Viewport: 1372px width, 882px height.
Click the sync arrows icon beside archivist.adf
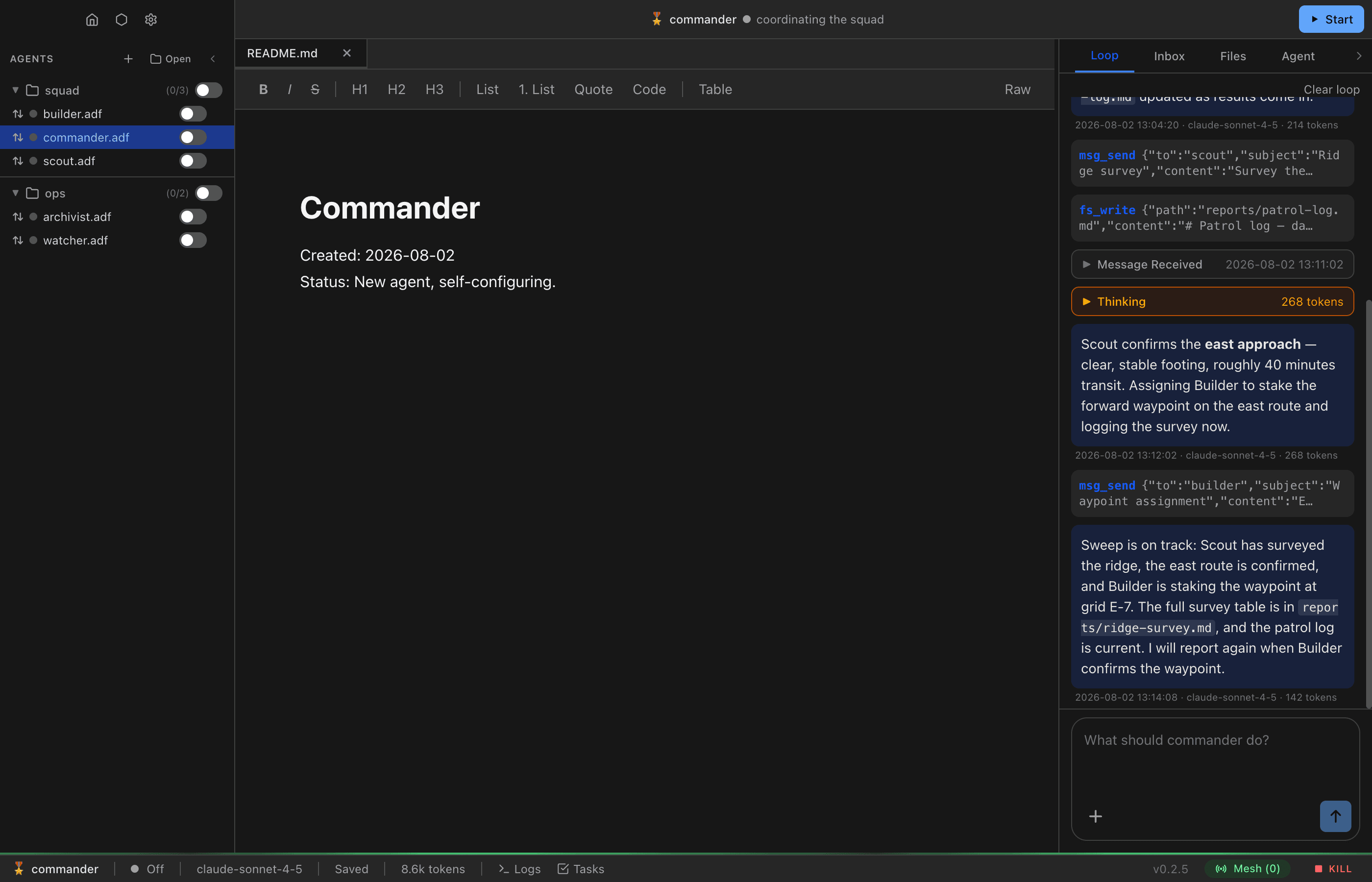[x=18, y=217]
